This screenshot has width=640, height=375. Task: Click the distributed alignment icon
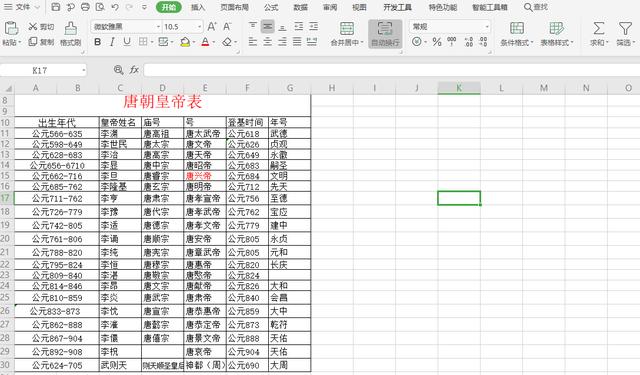coord(312,42)
